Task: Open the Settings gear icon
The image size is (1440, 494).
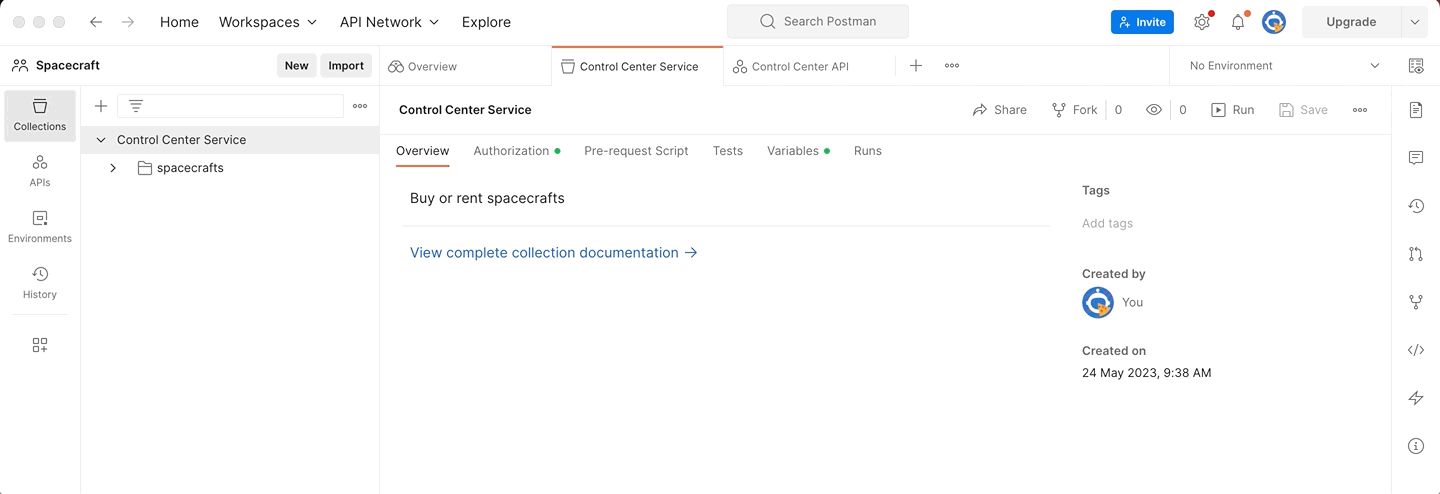Action: (1202, 22)
